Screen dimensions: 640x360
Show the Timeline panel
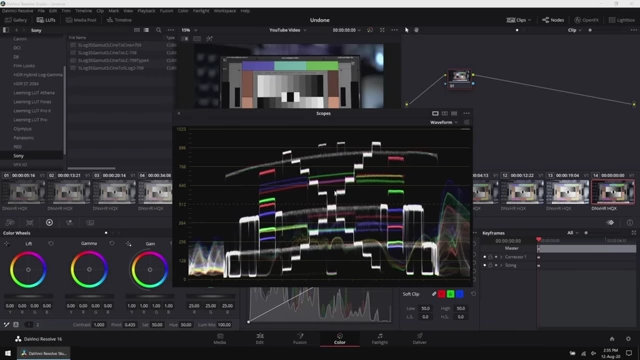click(x=119, y=20)
